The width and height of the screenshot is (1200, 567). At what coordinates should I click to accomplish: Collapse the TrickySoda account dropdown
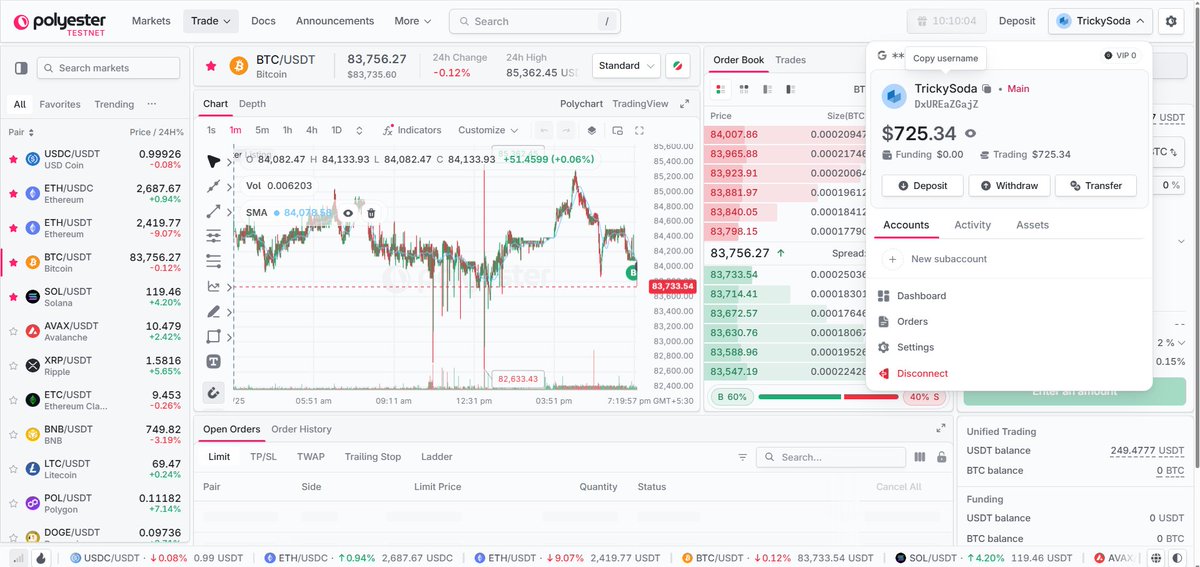pos(1100,21)
